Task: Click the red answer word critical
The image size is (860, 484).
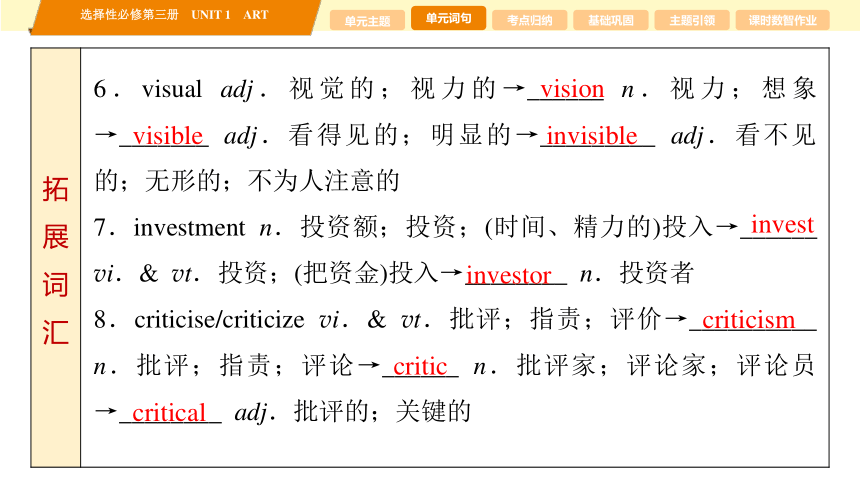Action: click(169, 413)
